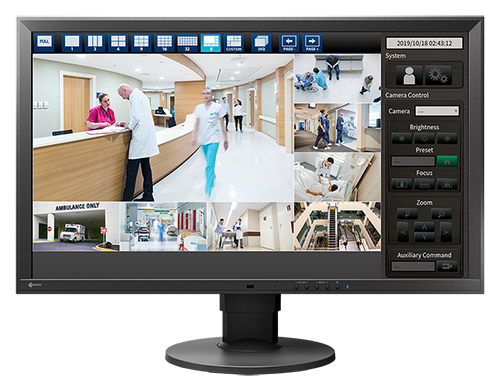Click the highlighted 8-screen layout icon
The height and width of the screenshot is (391, 500).
211,43
